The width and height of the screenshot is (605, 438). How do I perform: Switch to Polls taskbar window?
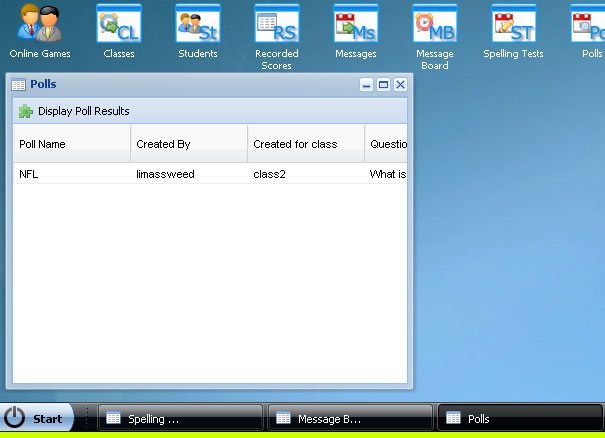[520, 419]
